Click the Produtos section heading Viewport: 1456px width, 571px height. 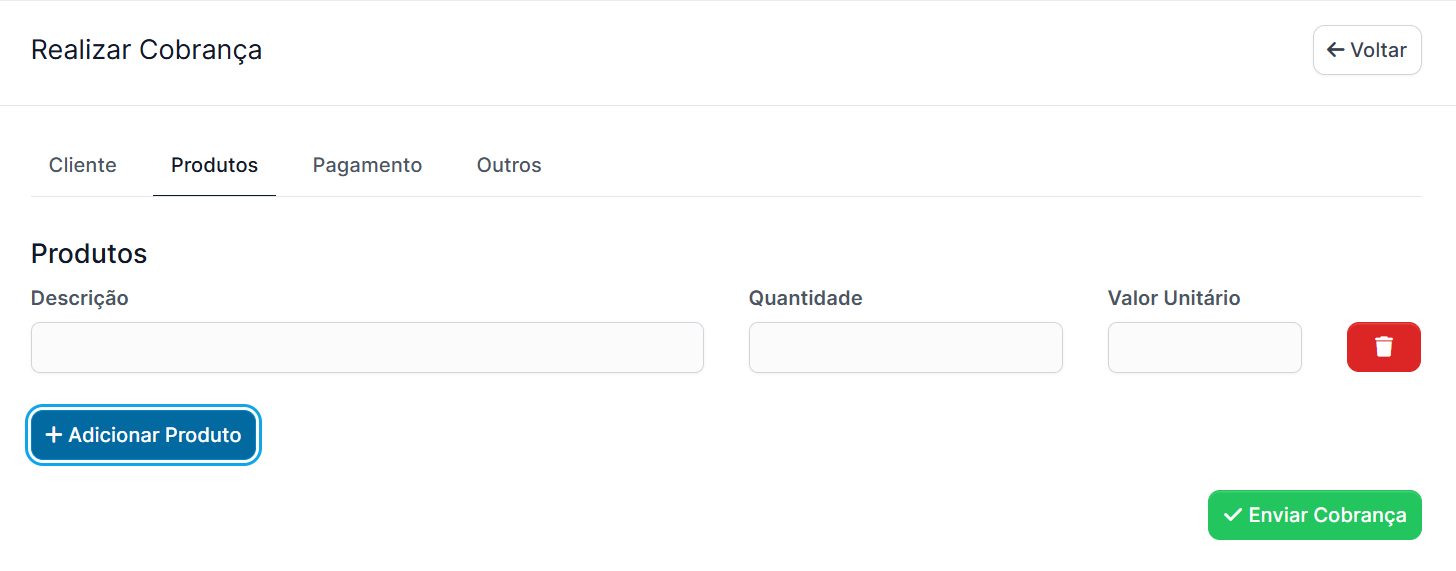pyautogui.click(x=89, y=254)
